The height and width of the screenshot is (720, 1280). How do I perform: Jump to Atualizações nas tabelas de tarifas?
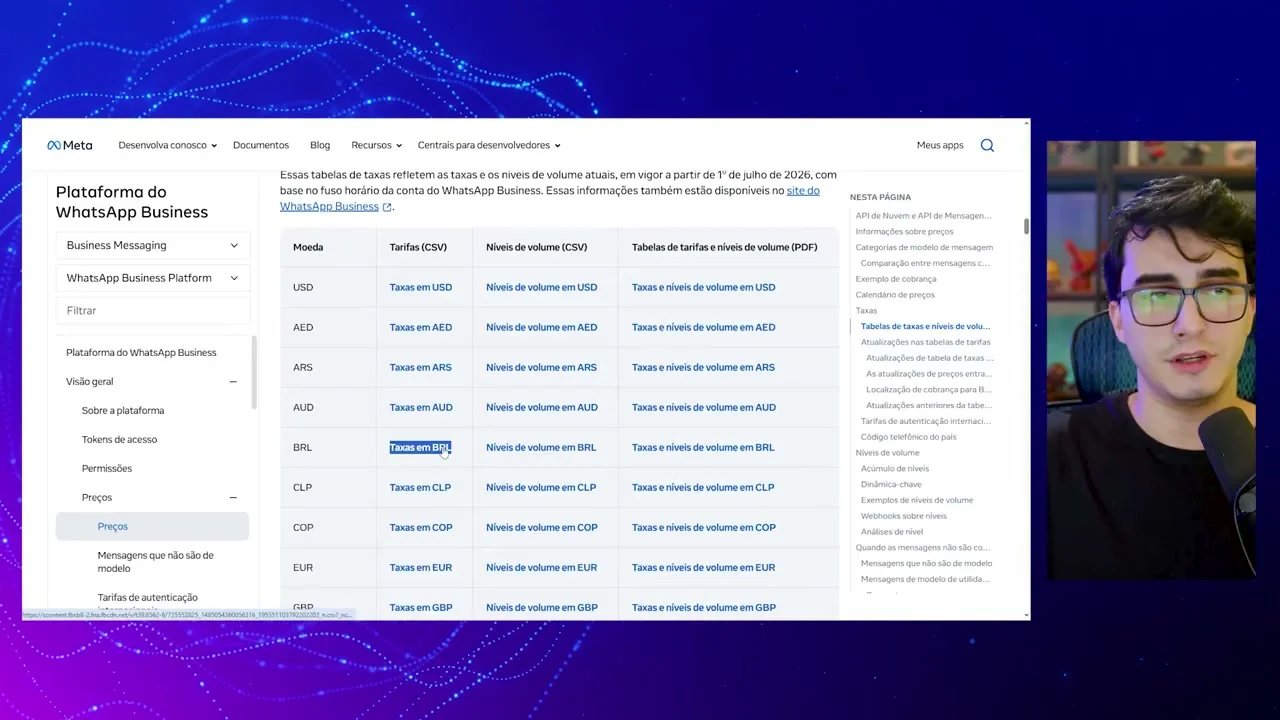(x=926, y=342)
